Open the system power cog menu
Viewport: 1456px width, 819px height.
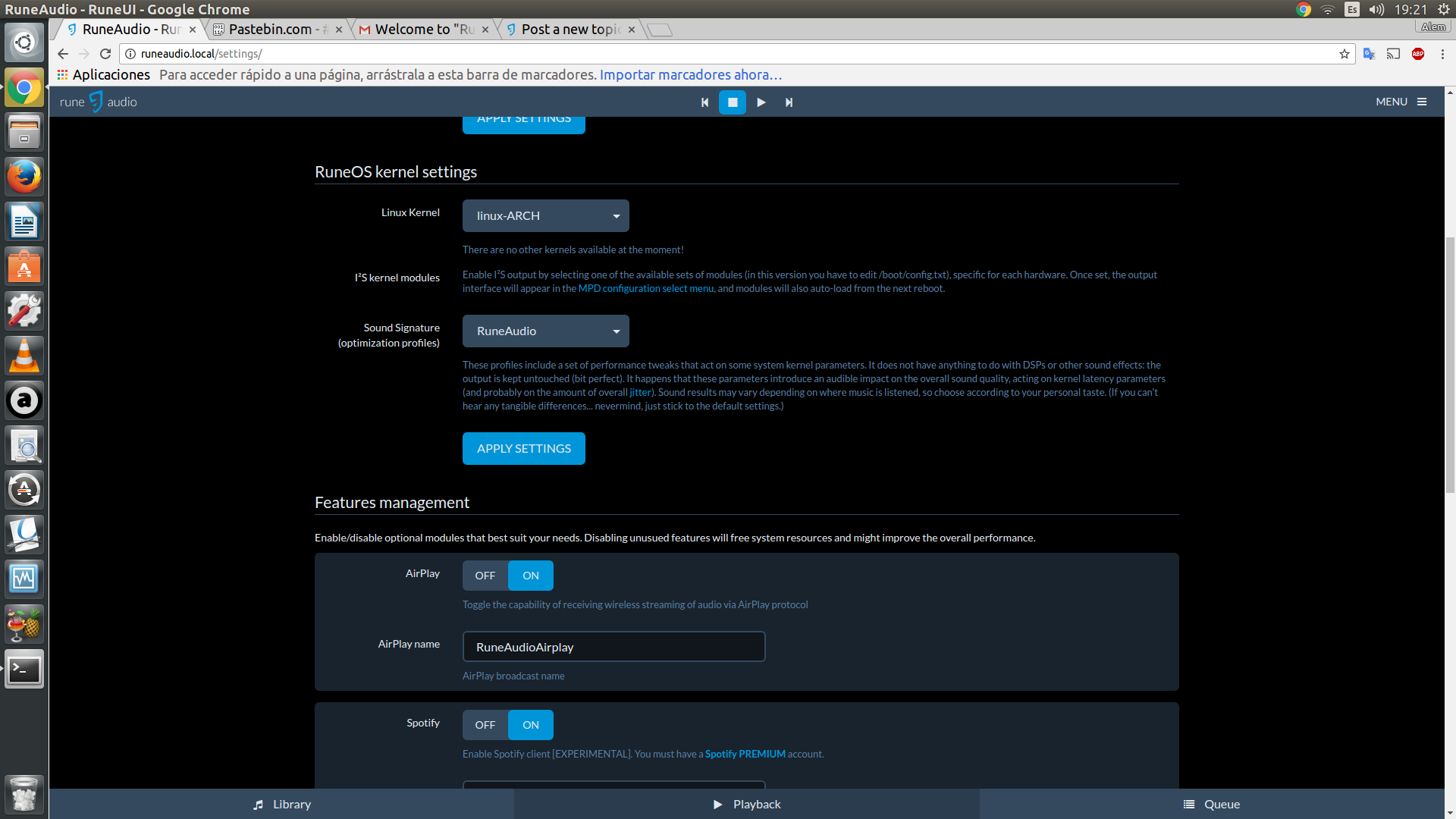tap(1444, 9)
